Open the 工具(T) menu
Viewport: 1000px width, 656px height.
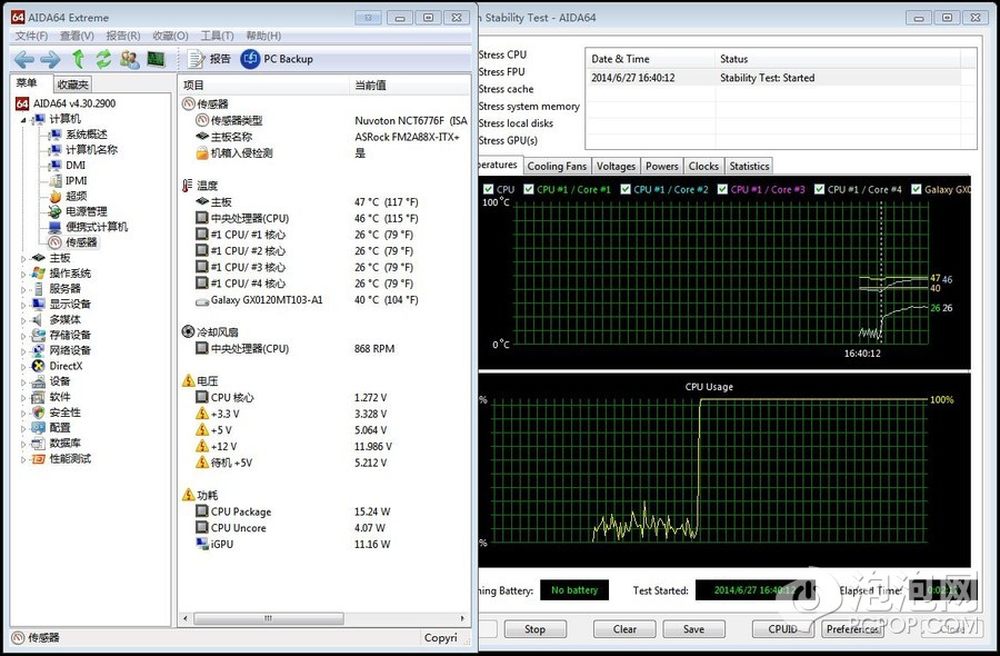[217, 36]
